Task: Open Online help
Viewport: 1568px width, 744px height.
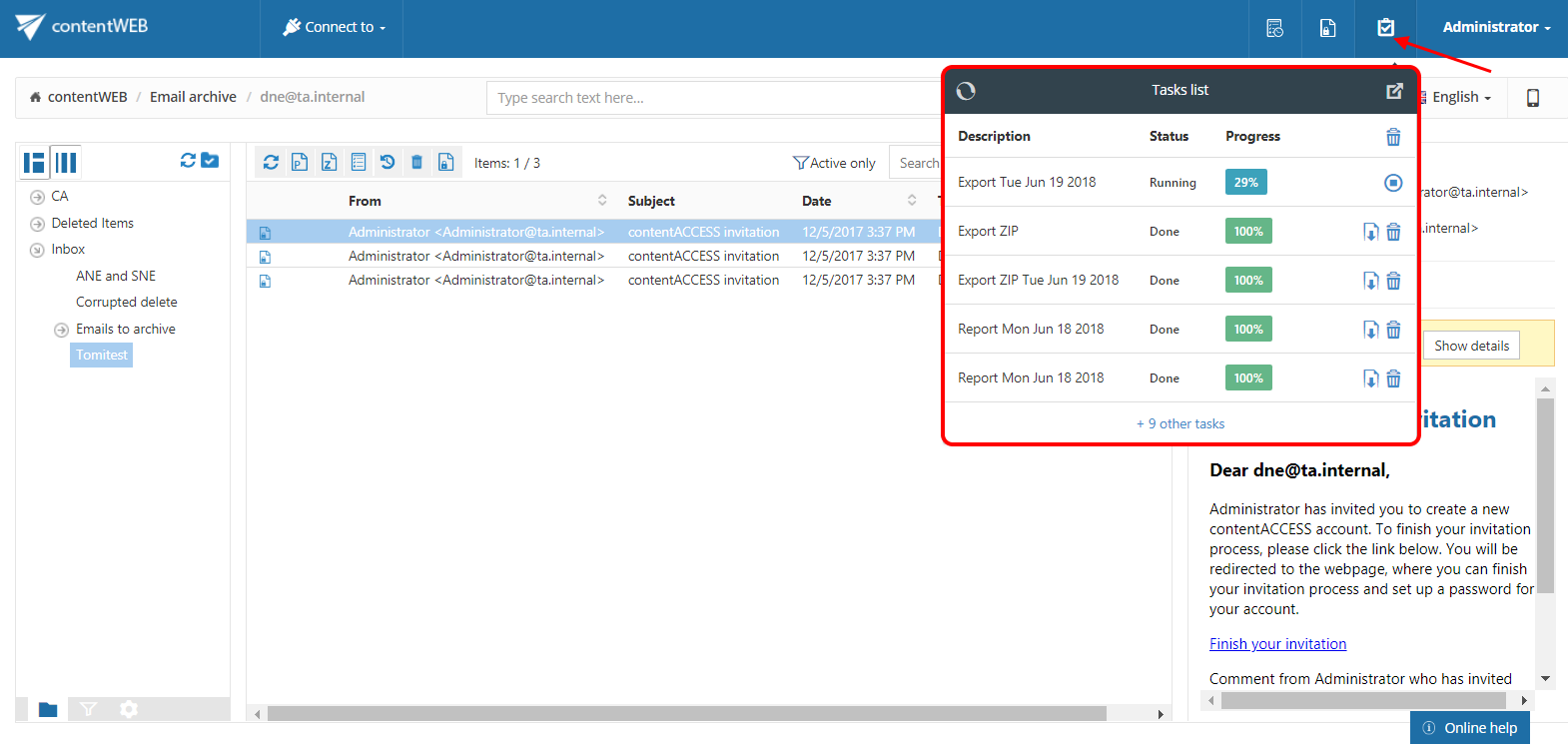Action: (1471, 728)
